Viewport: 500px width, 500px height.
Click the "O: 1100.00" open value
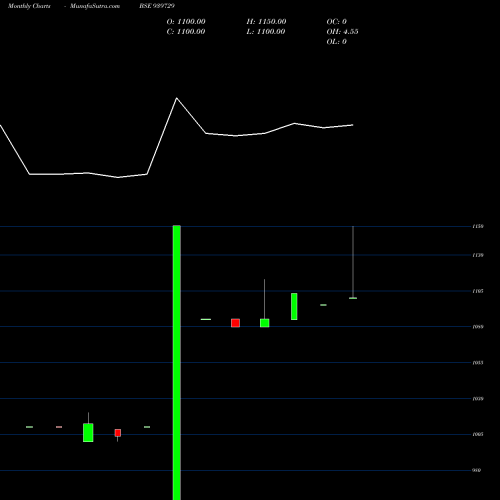[x=186, y=22]
